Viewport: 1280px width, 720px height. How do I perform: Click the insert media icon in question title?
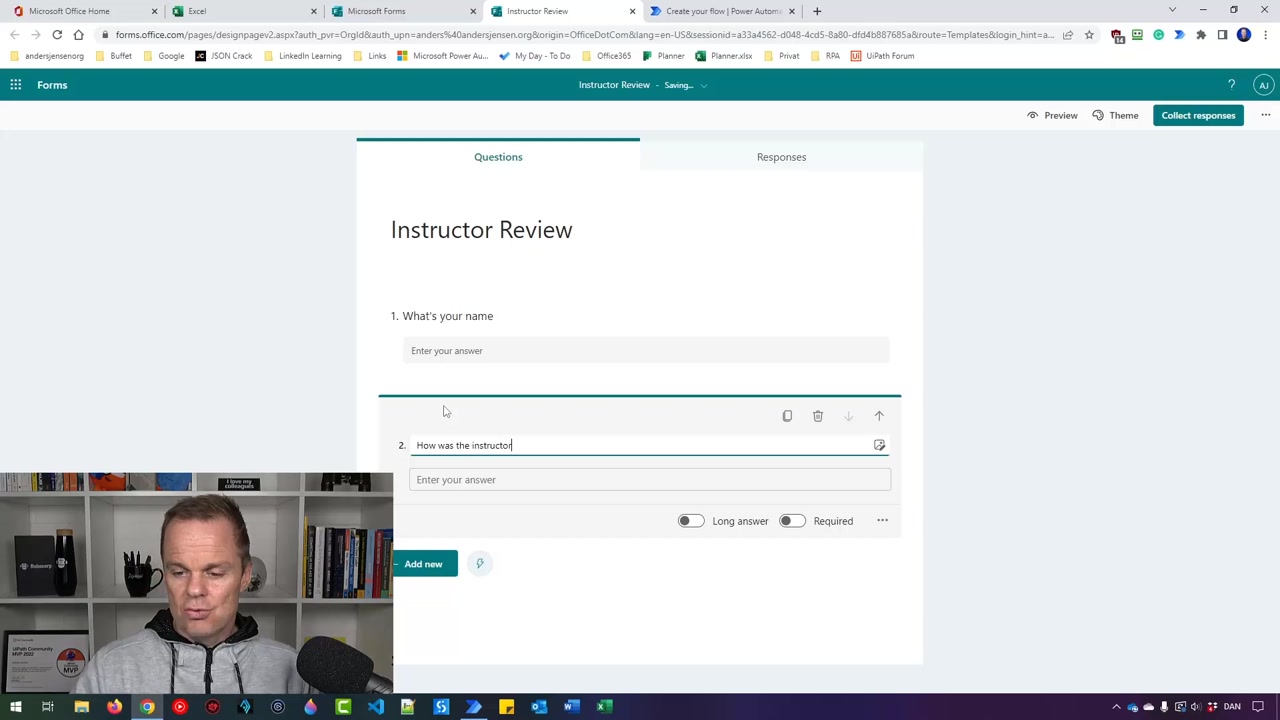879,445
